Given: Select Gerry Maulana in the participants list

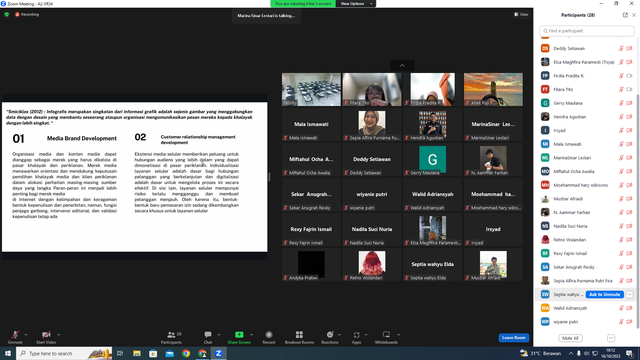Looking at the screenshot, I should point(586,103).
